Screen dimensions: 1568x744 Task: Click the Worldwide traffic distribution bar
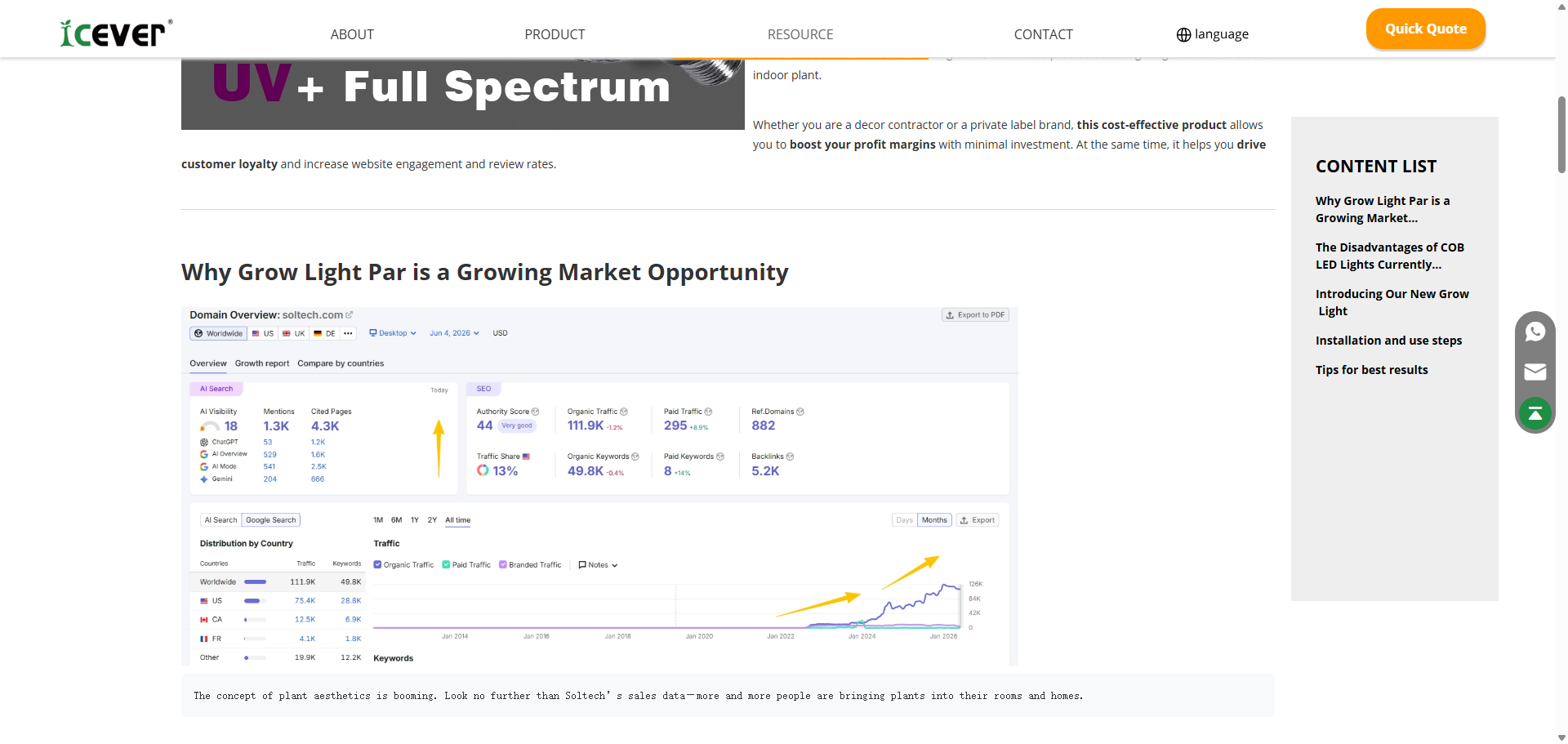click(256, 582)
